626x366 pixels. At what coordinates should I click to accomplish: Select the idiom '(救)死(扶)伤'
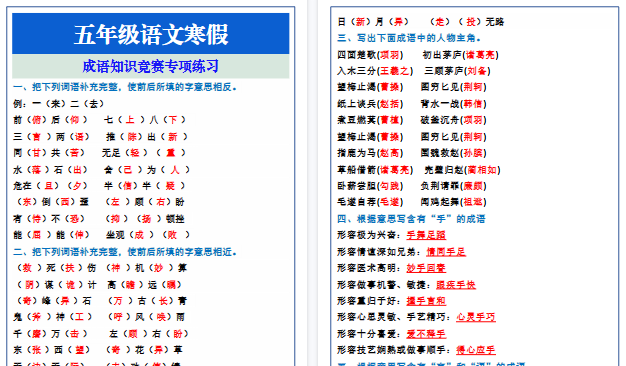pyautogui.click(x=55, y=268)
